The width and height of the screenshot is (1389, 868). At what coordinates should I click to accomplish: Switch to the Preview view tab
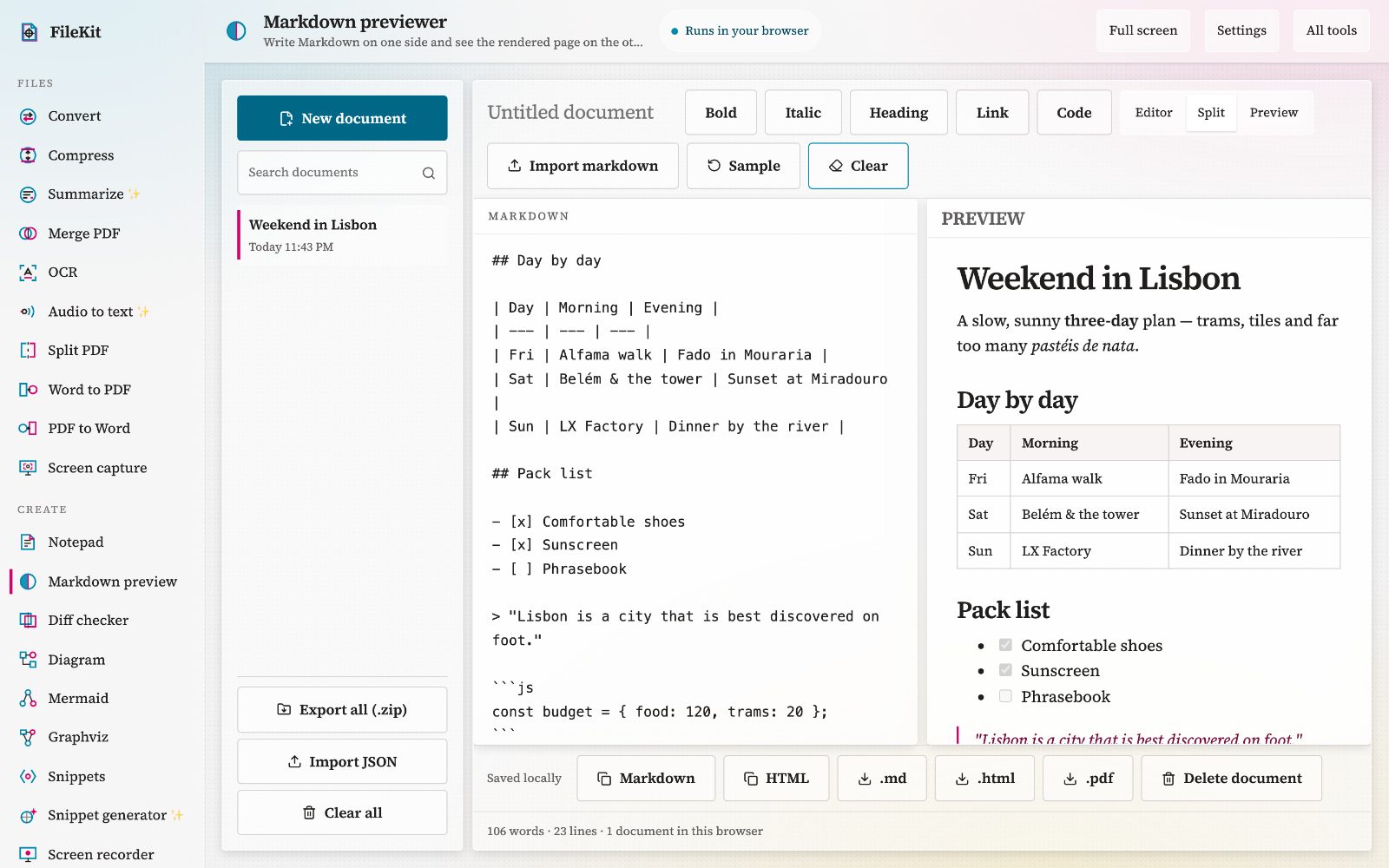[x=1274, y=113]
